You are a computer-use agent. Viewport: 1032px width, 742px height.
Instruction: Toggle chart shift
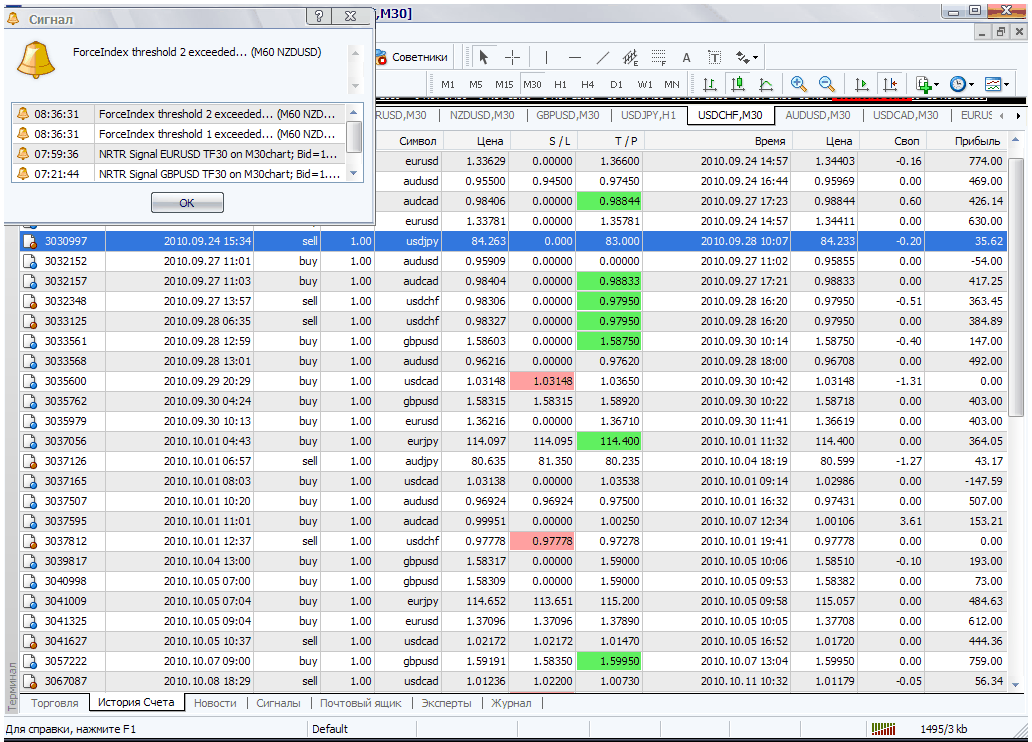890,84
